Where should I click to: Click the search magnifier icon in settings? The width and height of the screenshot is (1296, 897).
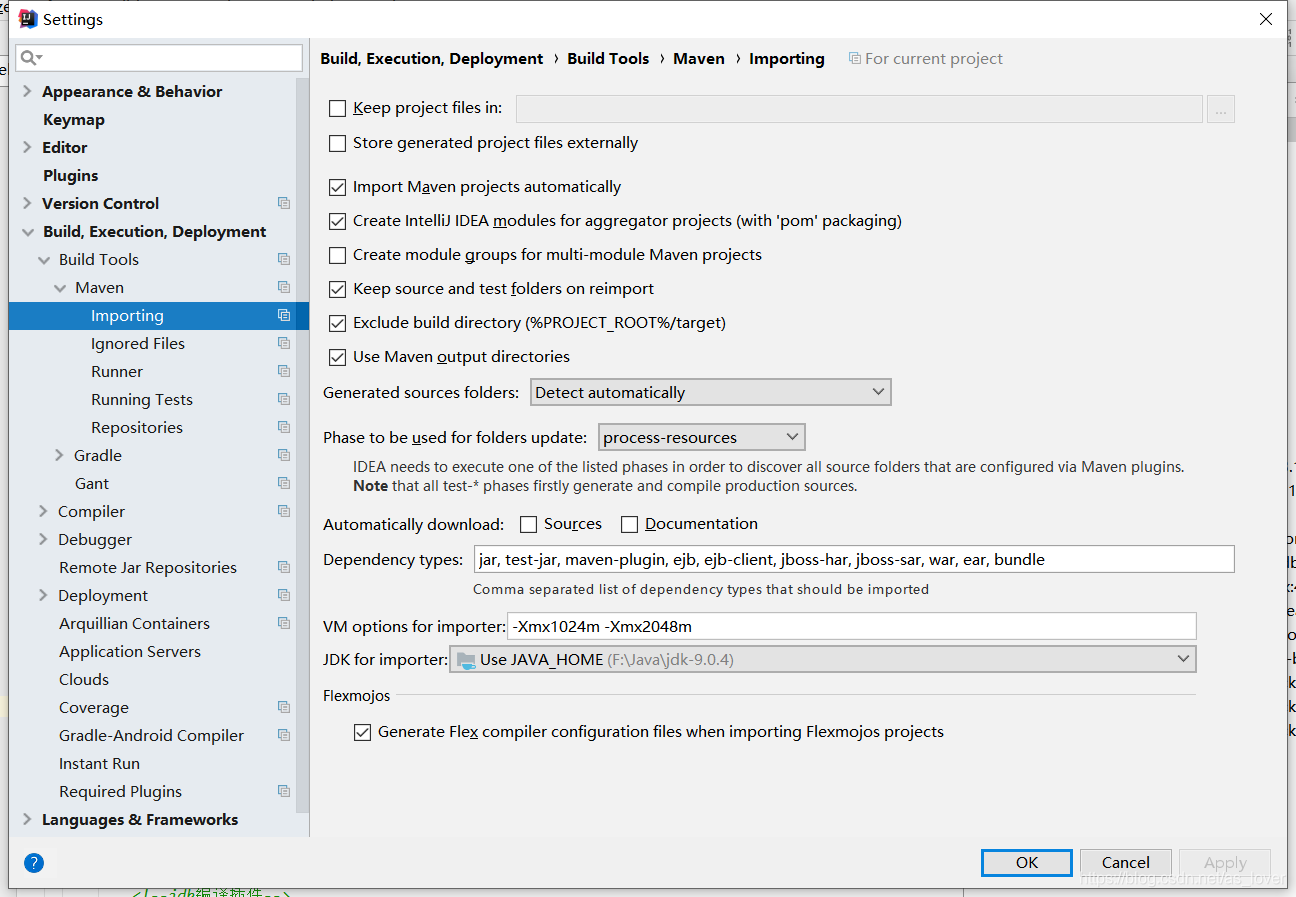click(x=29, y=58)
